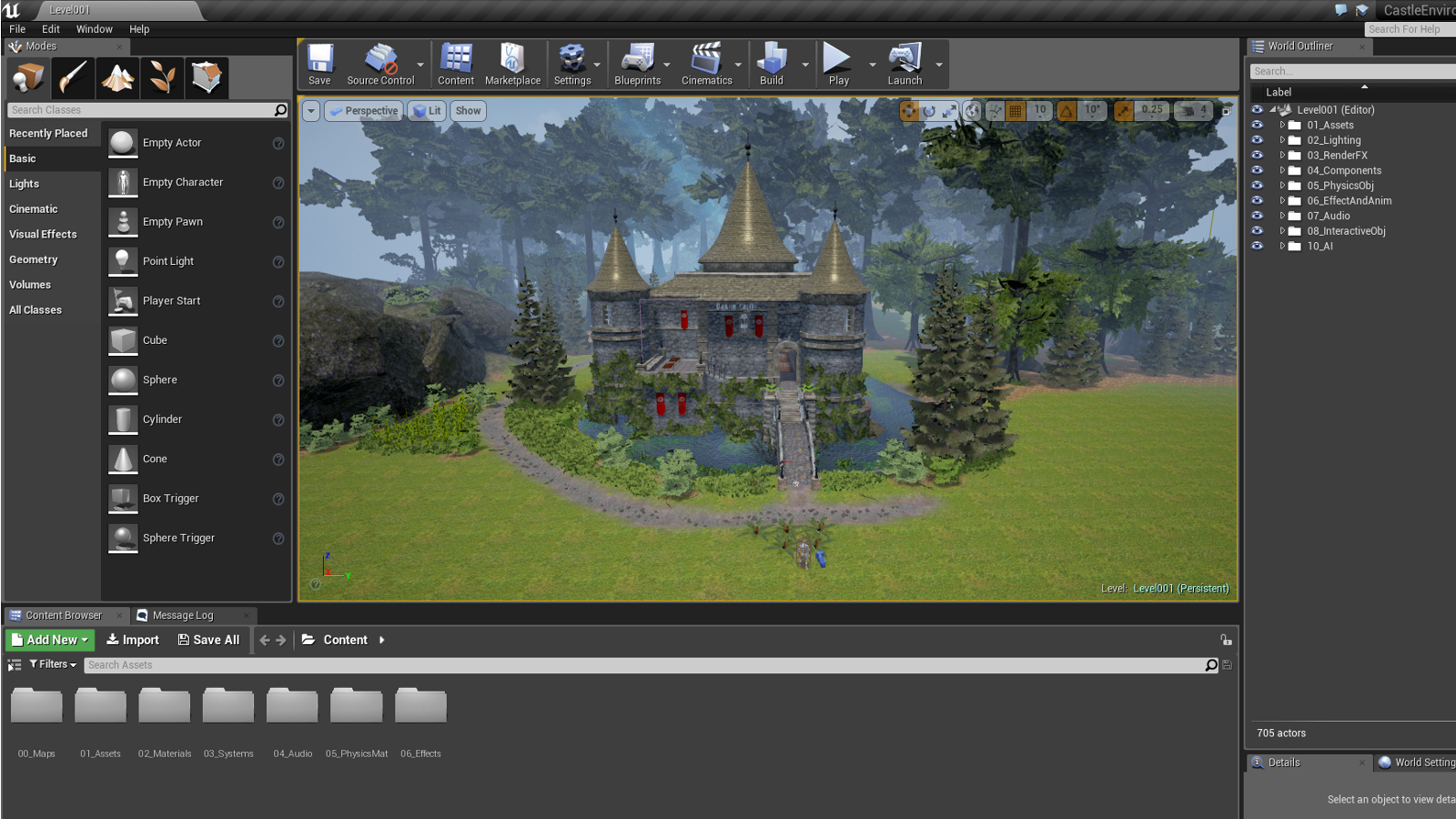Open the File menu
Screen dimensions: 1456x819
[17, 29]
